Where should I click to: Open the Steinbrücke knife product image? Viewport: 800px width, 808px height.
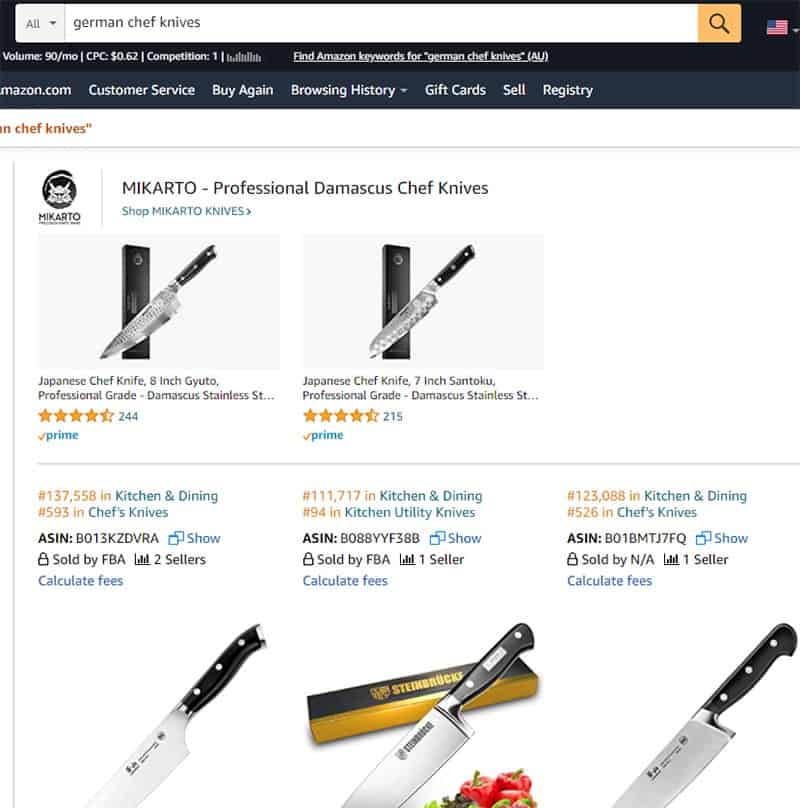coord(423,715)
